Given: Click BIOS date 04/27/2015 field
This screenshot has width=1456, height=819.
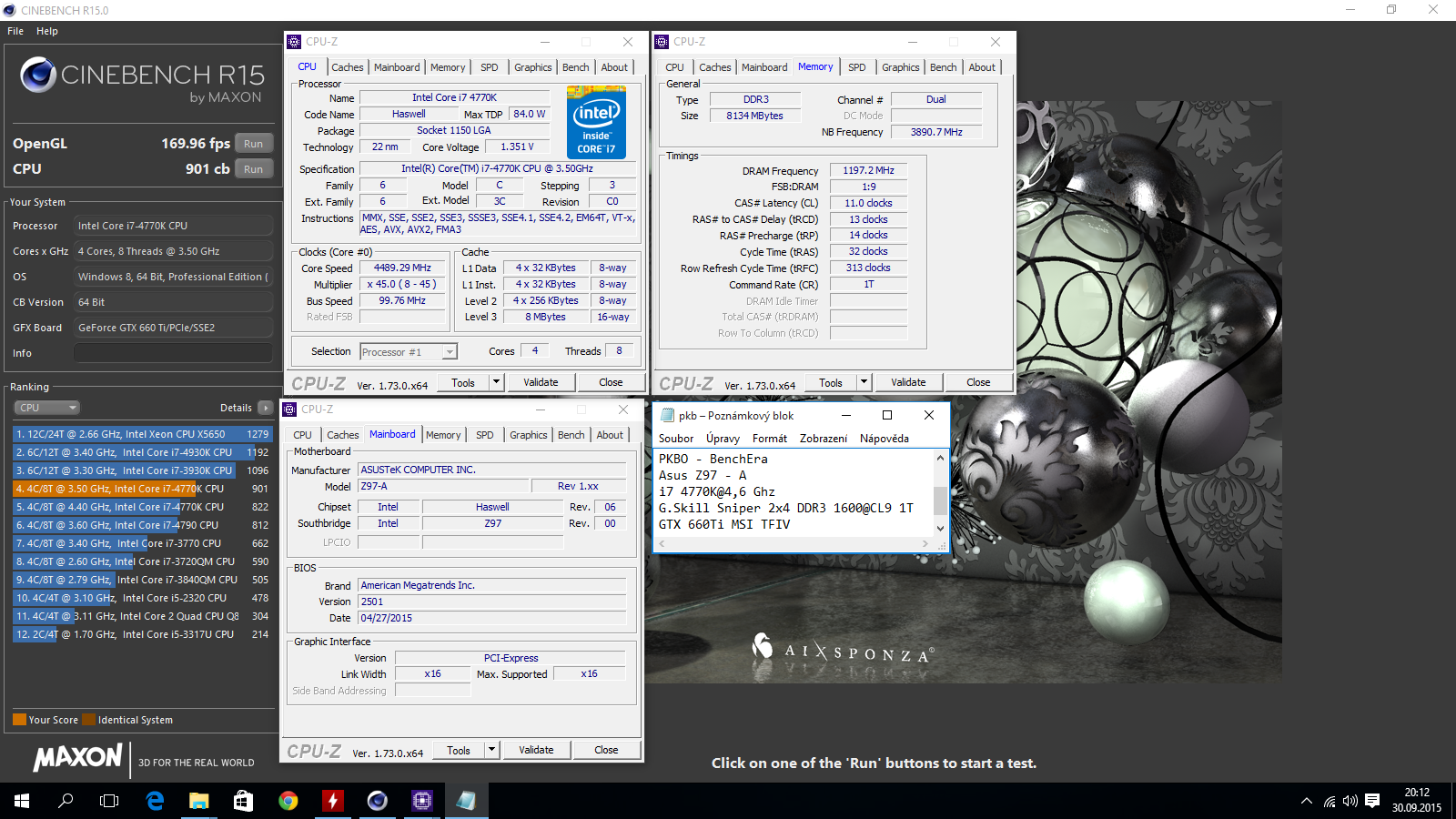Looking at the screenshot, I should click(x=492, y=618).
